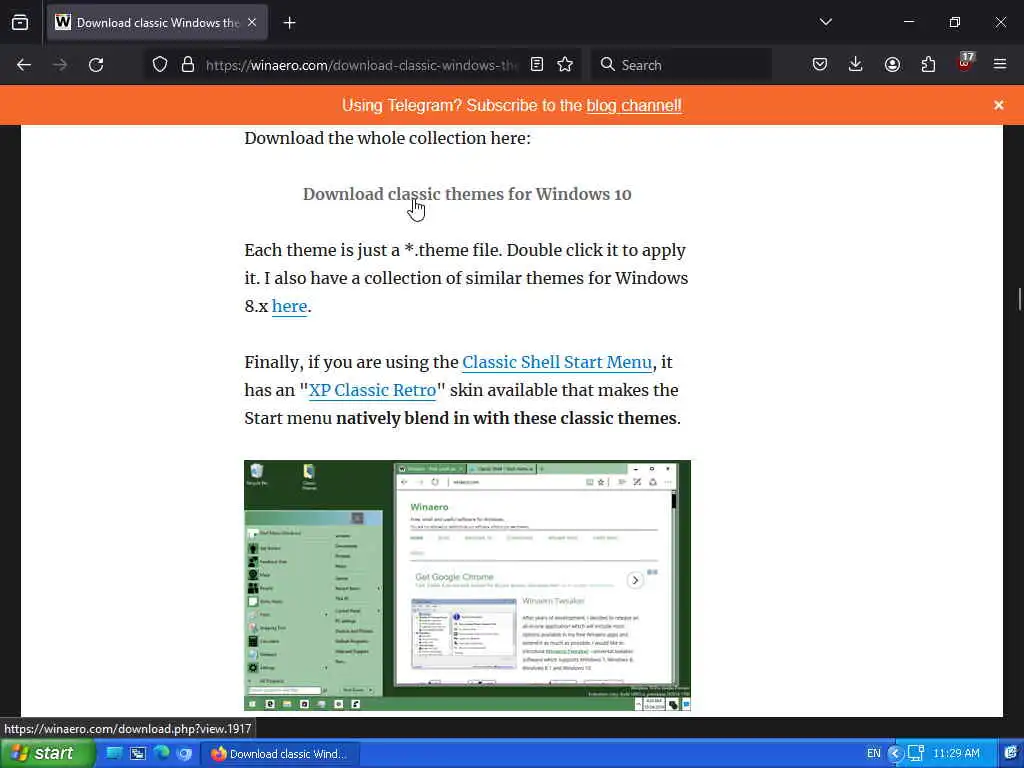Follow the Telegram 'blog channel!' link
This screenshot has height=768, width=1024.
[633, 106]
